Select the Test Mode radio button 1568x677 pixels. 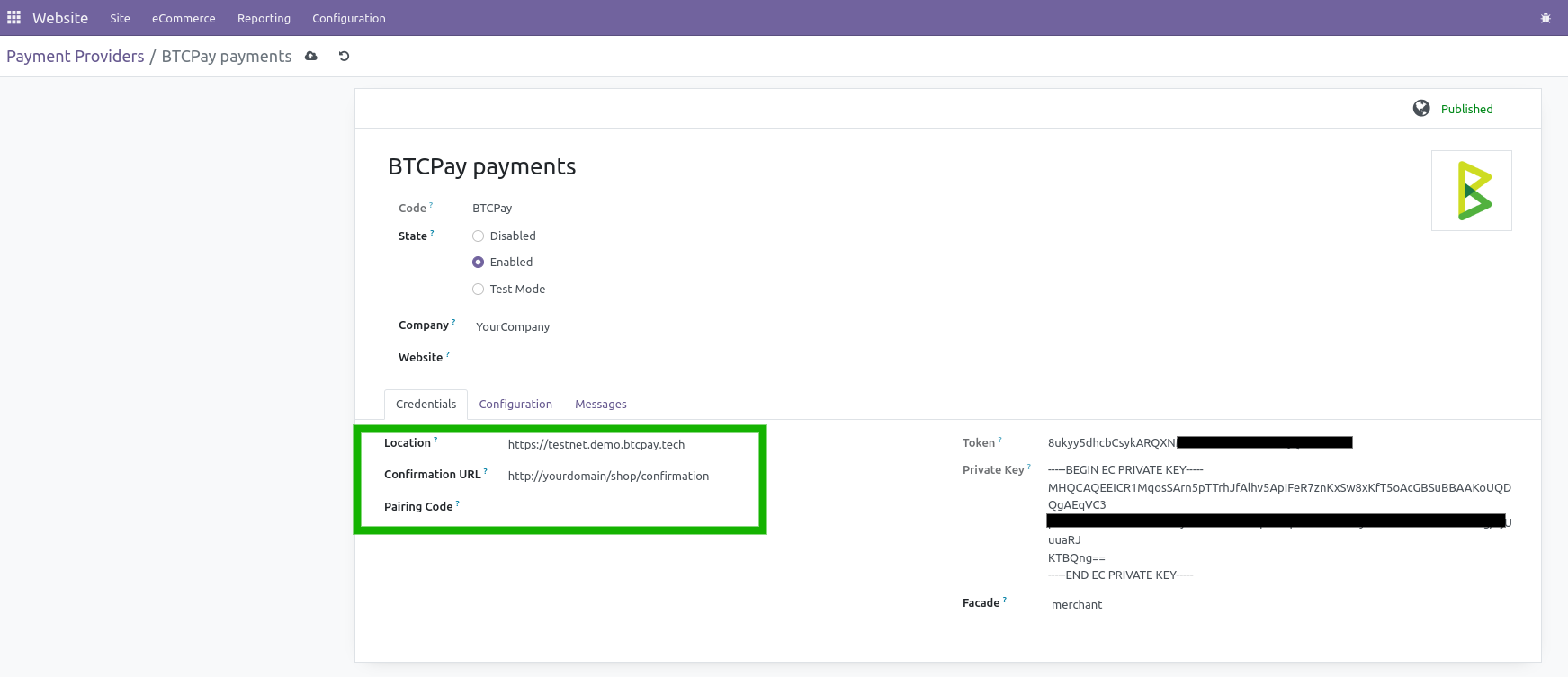pos(479,289)
